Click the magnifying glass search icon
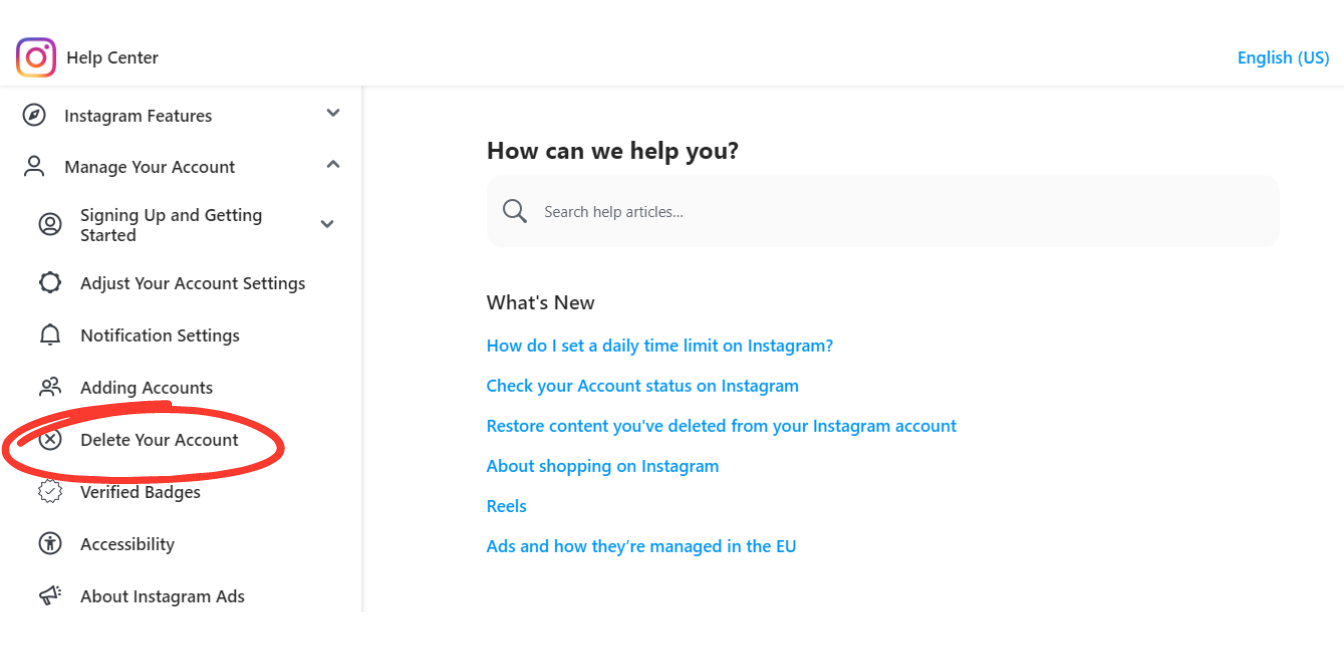 coord(515,211)
